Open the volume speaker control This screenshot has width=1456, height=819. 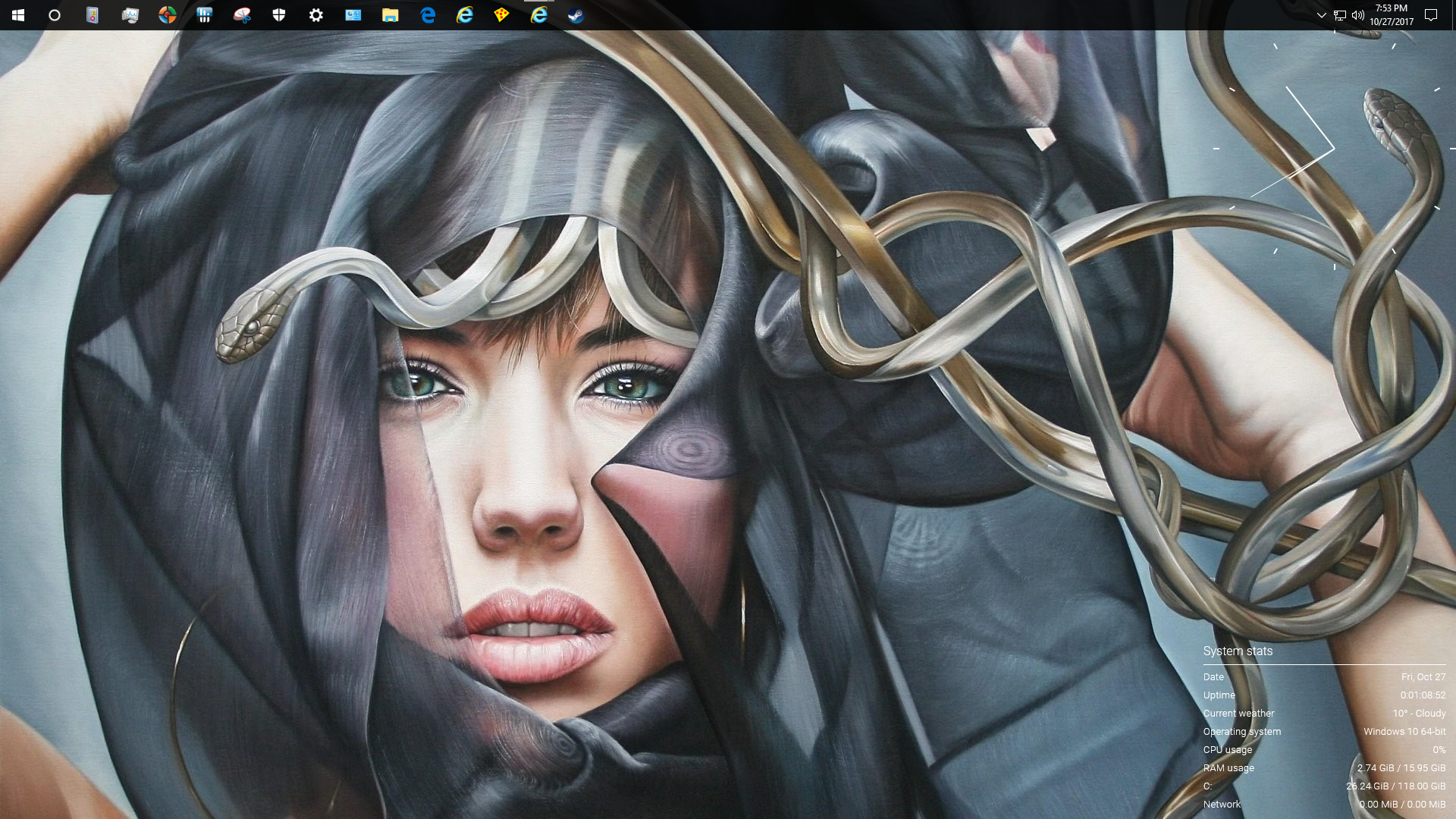pyautogui.click(x=1358, y=15)
